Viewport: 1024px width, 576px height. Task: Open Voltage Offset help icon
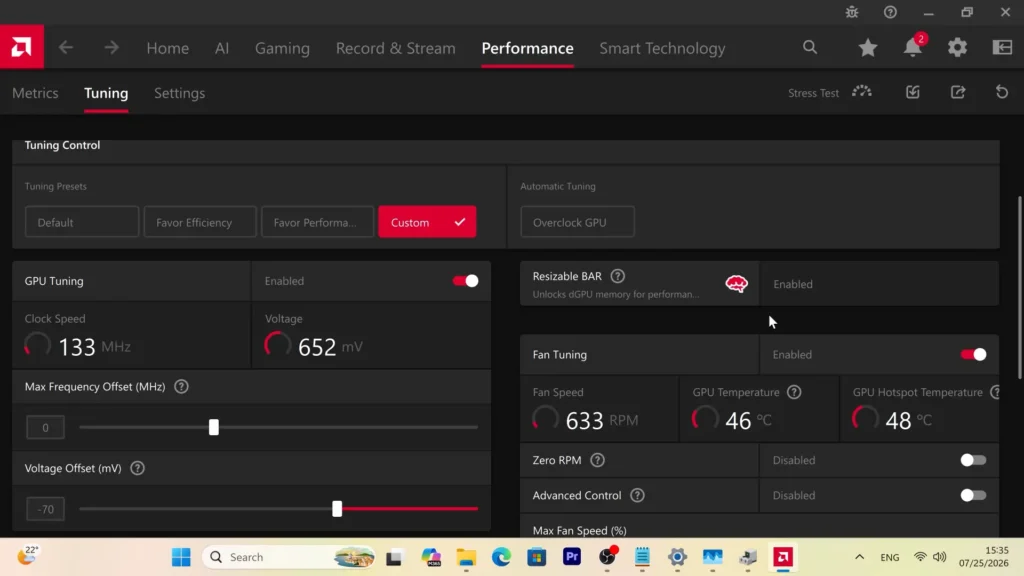(137, 468)
